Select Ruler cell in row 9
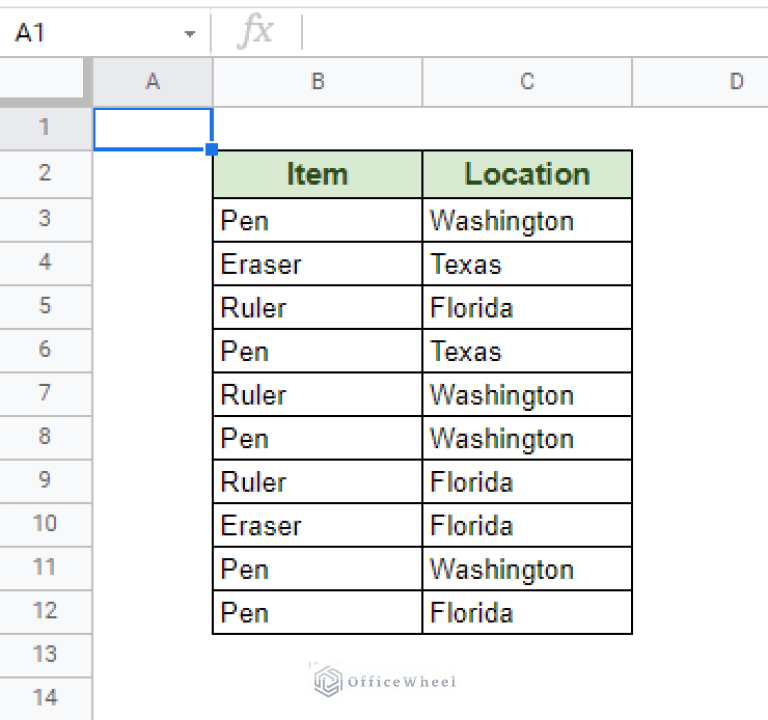This screenshot has width=768, height=720. (317, 482)
